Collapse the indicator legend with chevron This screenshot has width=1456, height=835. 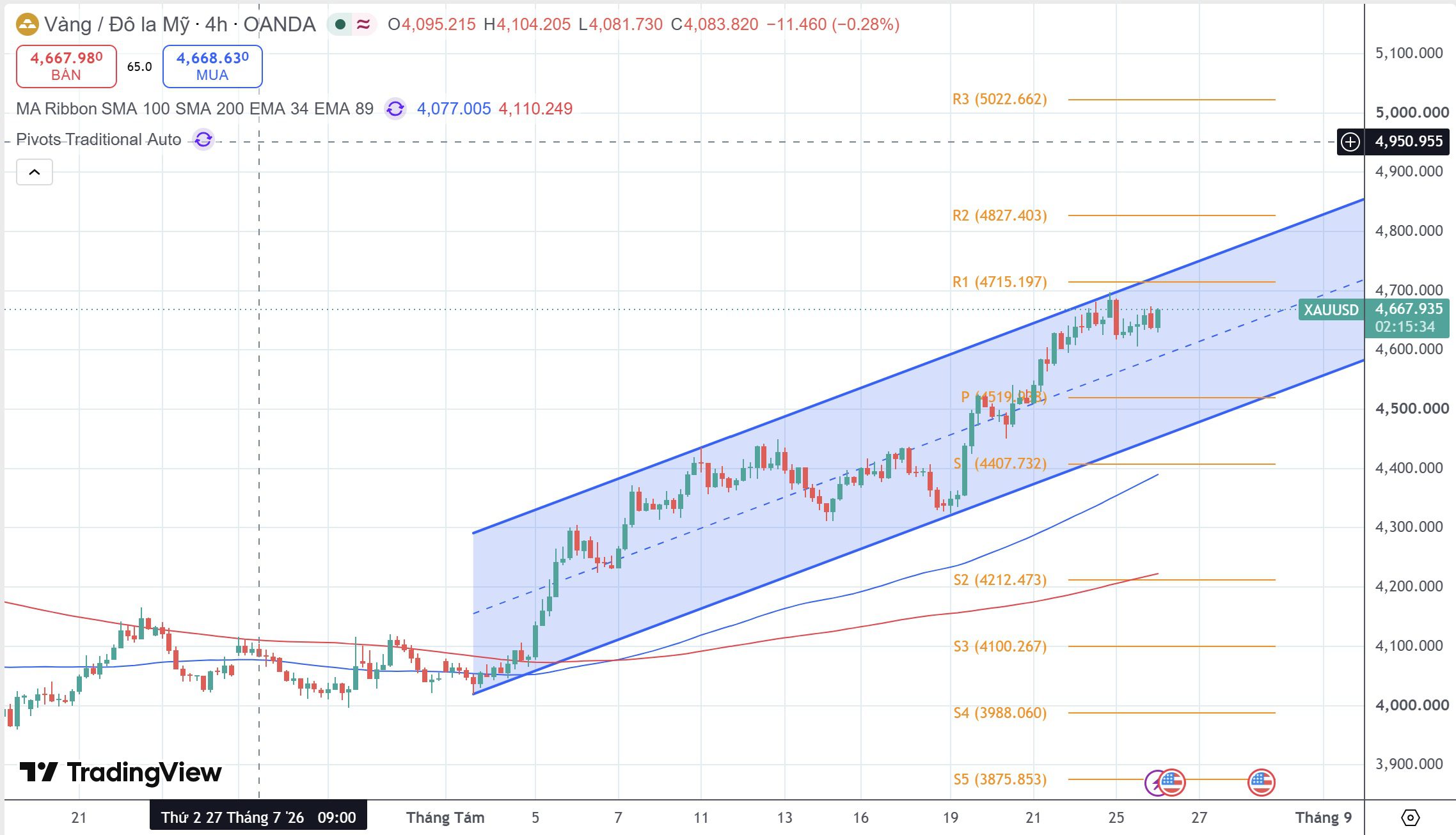click(x=35, y=172)
